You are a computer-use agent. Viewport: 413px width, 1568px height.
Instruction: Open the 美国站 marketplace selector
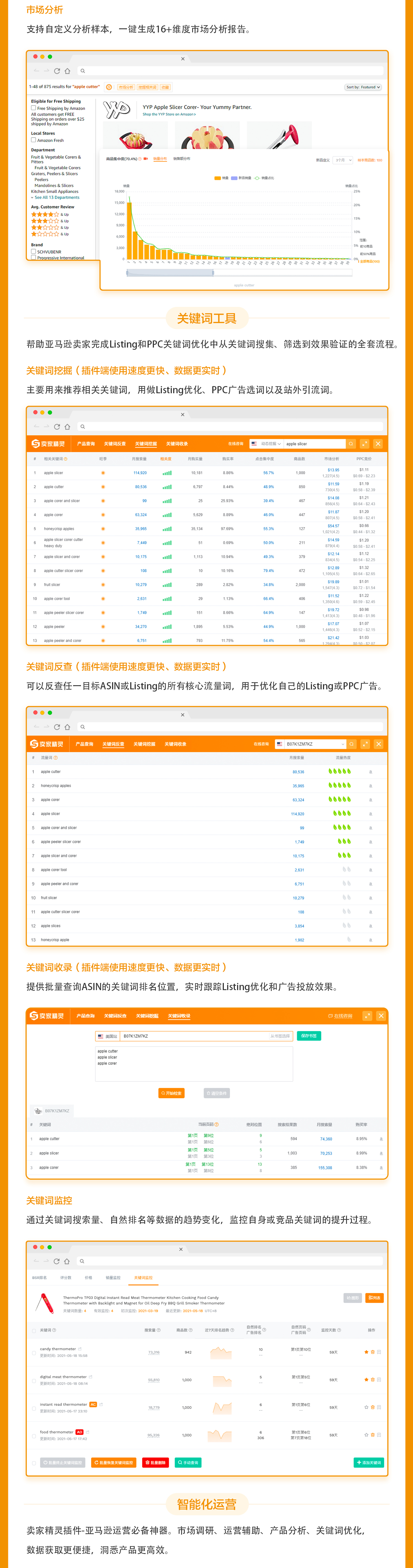(108, 1036)
